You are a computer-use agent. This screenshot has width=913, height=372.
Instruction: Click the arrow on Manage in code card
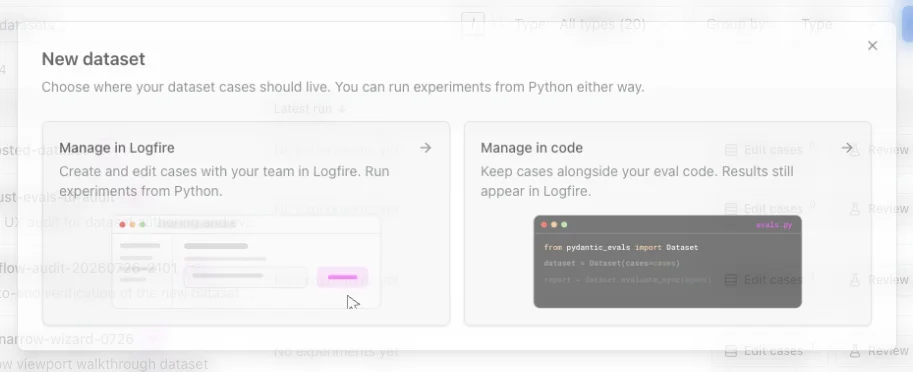tap(847, 148)
